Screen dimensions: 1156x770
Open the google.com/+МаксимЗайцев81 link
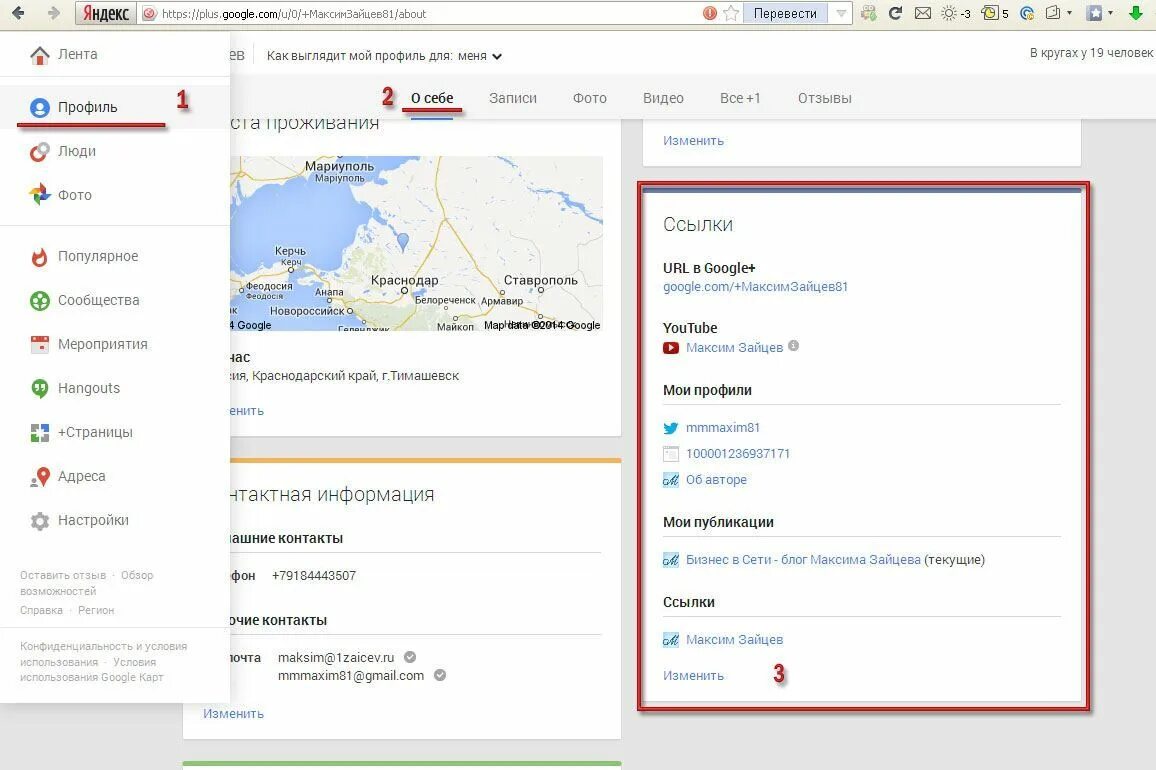click(x=755, y=287)
